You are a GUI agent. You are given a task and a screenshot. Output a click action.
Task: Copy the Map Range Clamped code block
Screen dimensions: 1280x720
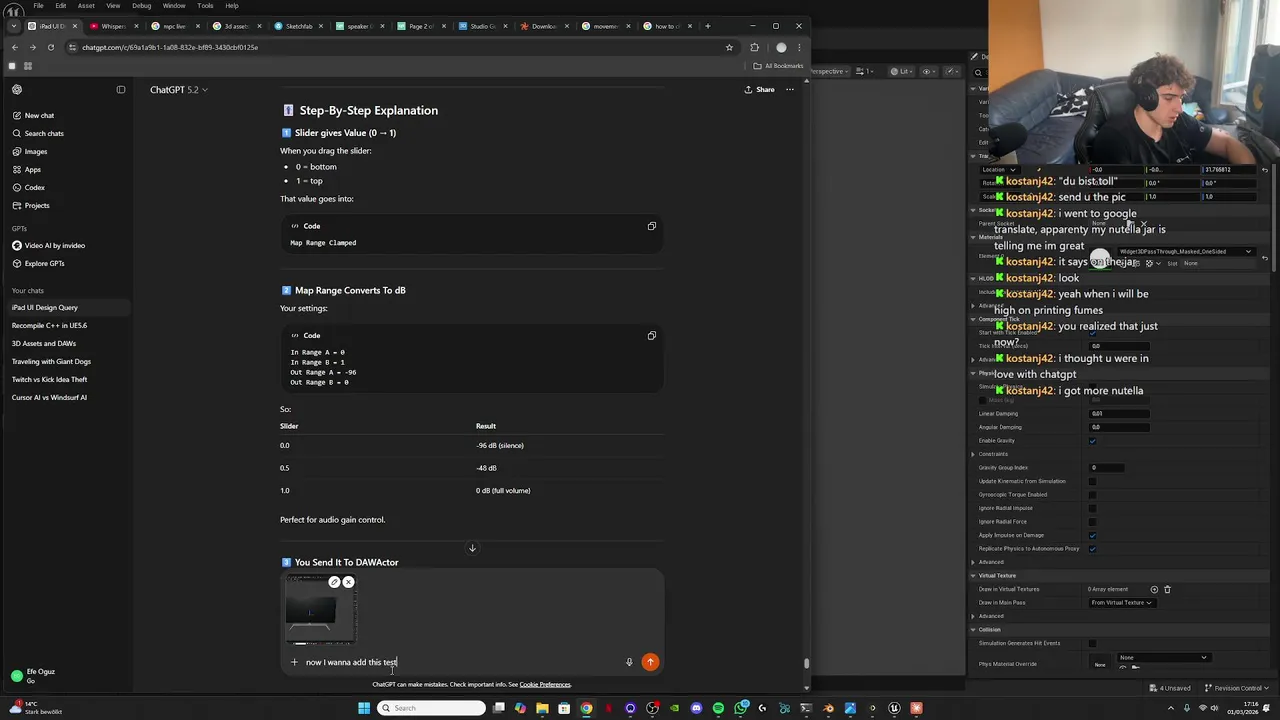(652, 226)
